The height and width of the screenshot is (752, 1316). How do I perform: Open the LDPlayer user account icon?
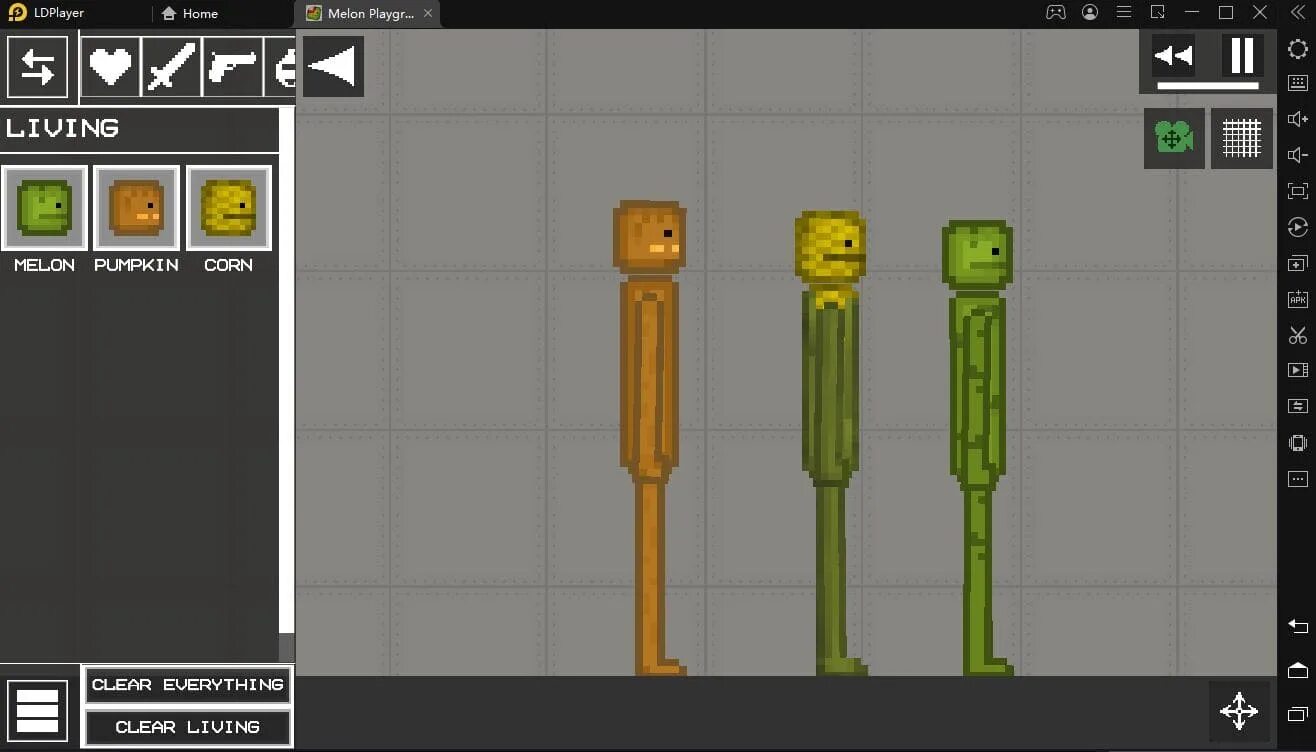pyautogui.click(x=1090, y=13)
